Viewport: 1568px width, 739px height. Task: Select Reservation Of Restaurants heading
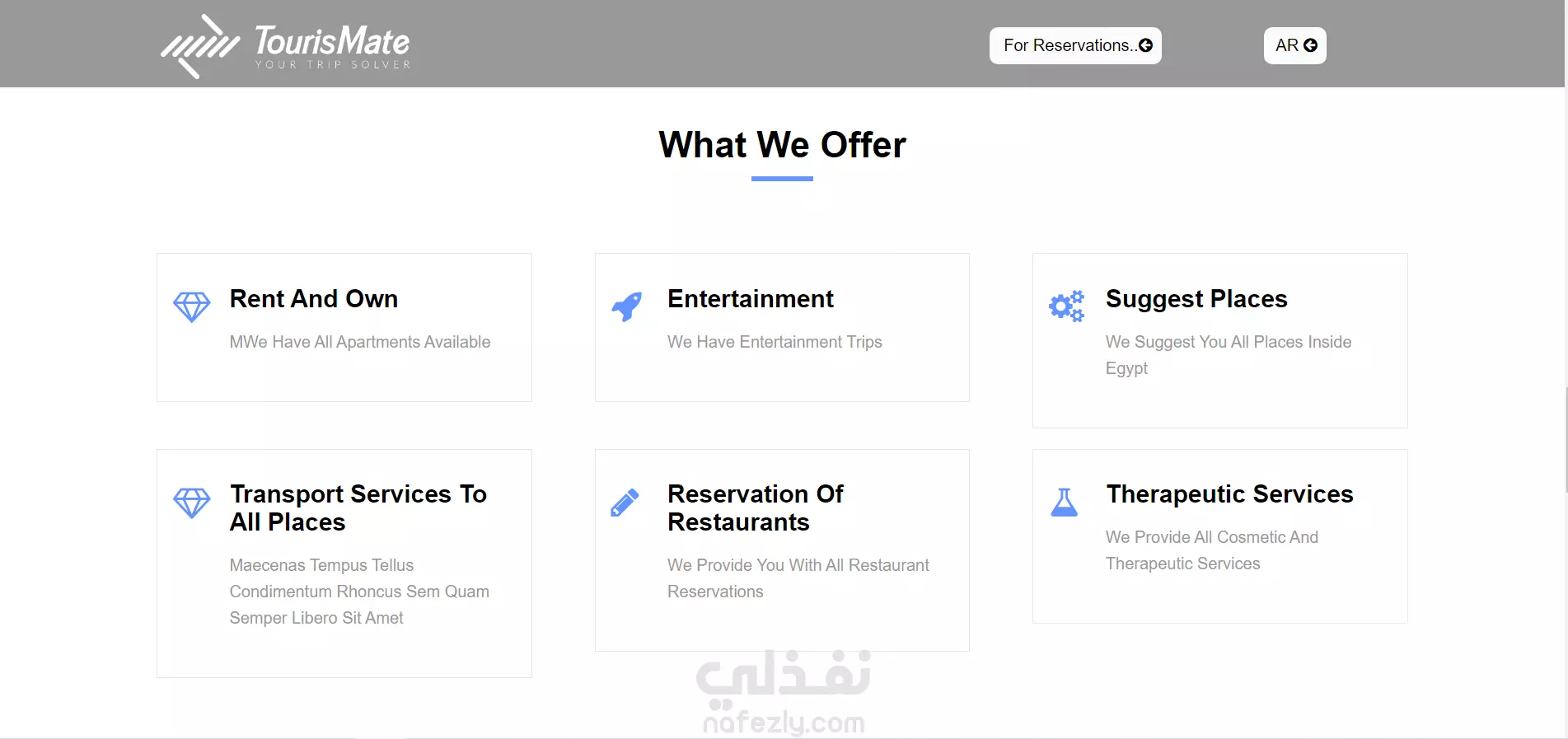756,507
